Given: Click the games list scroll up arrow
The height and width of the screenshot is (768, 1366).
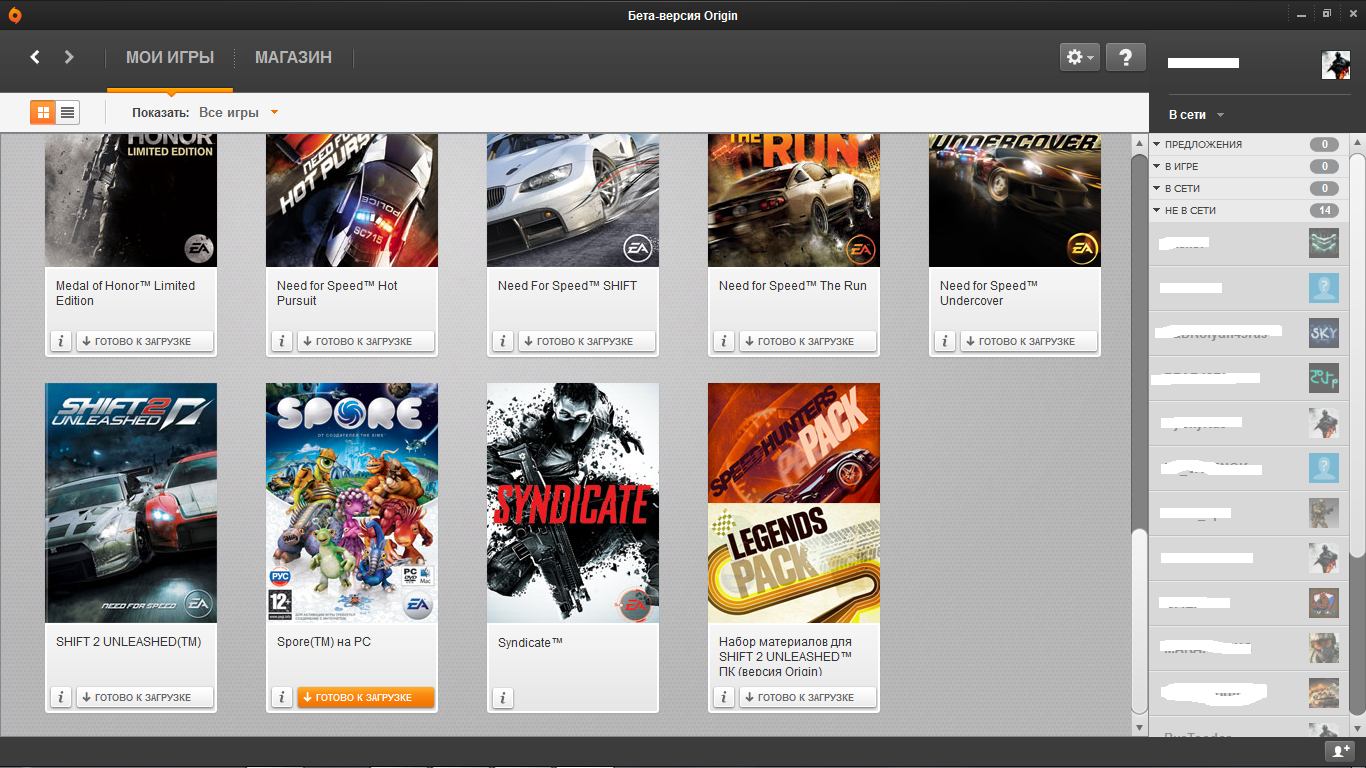Looking at the screenshot, I should (x=1140, y=145).
